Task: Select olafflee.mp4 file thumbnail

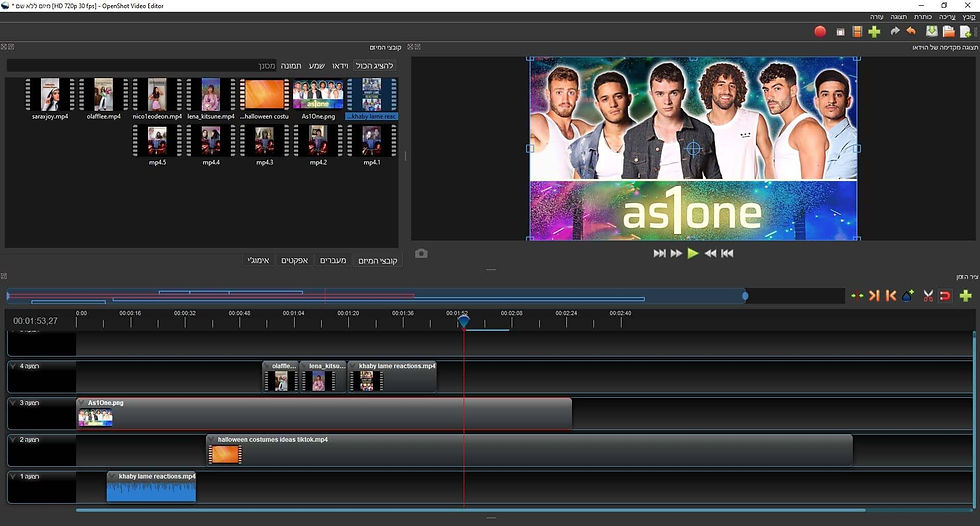Action: 104,94
